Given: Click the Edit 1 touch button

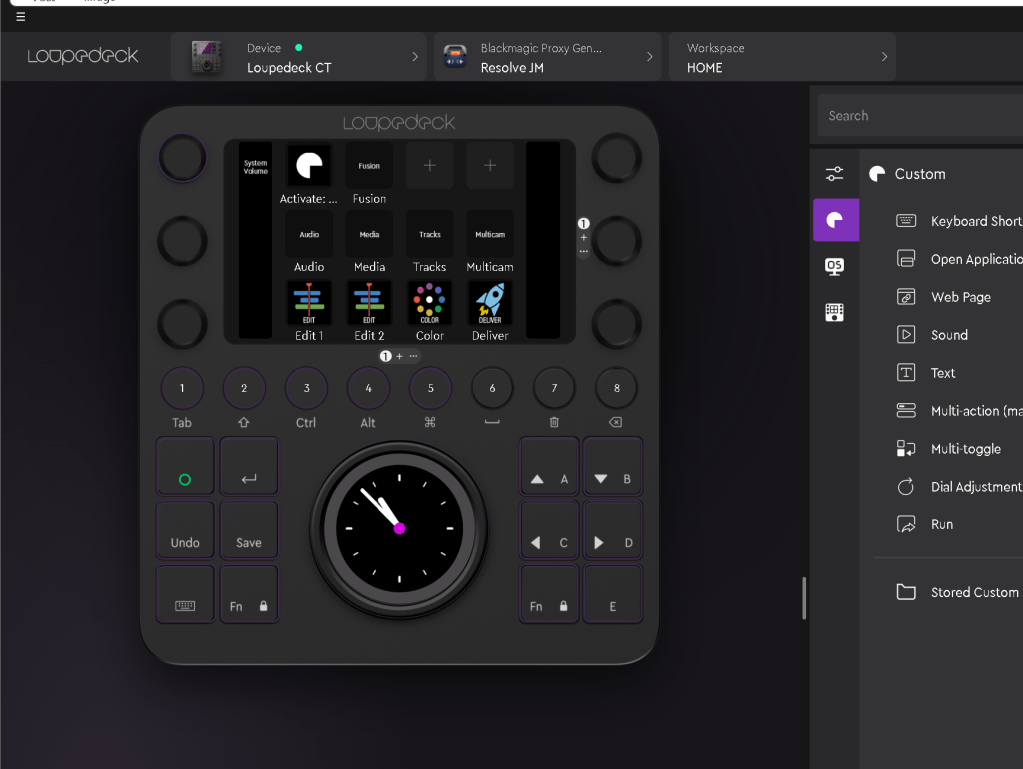Looking at the screenshot, I should (309, 303).
